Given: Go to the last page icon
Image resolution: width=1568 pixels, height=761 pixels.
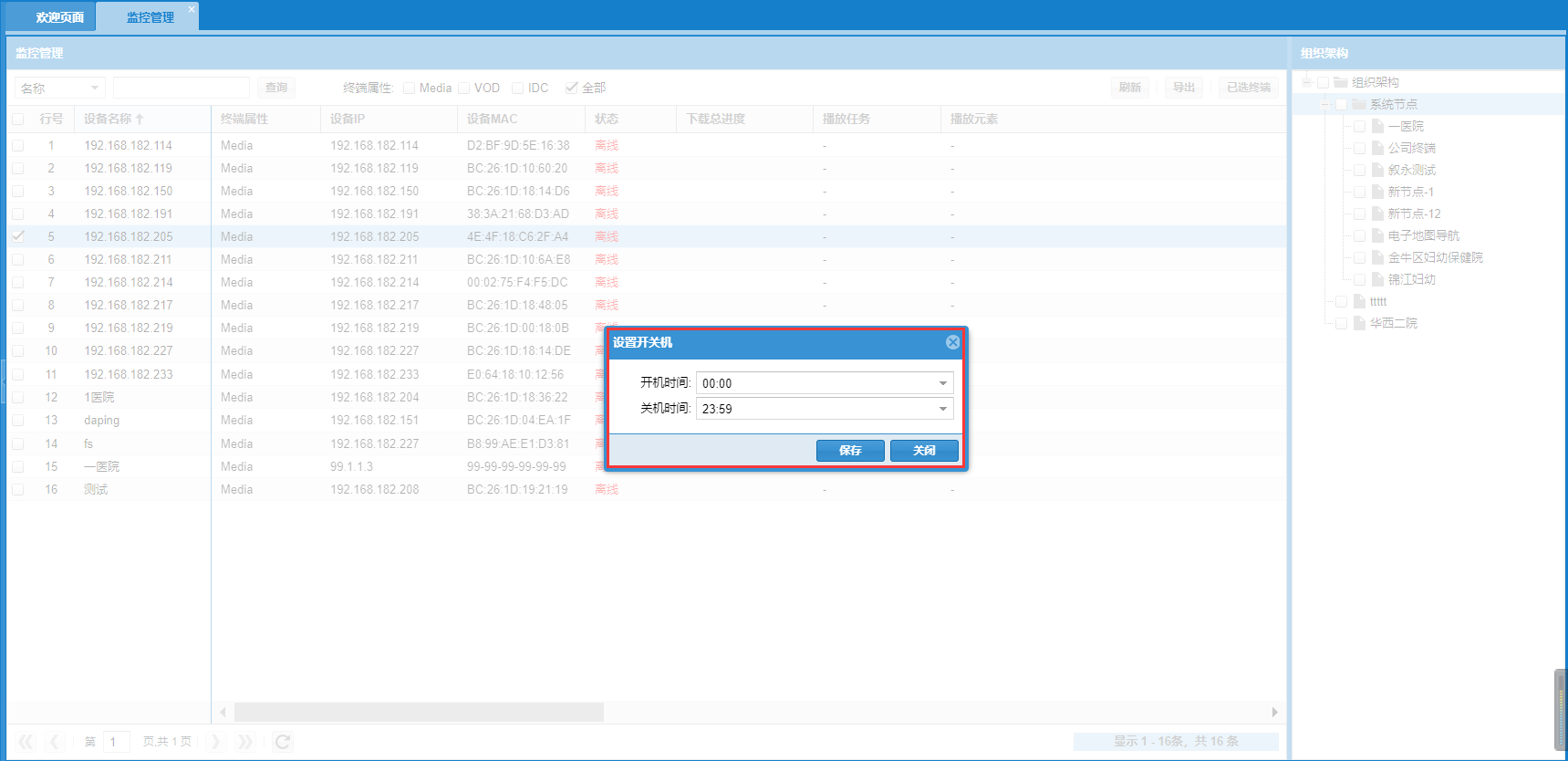Looking at the screenshot, I should tap(244, 742).
